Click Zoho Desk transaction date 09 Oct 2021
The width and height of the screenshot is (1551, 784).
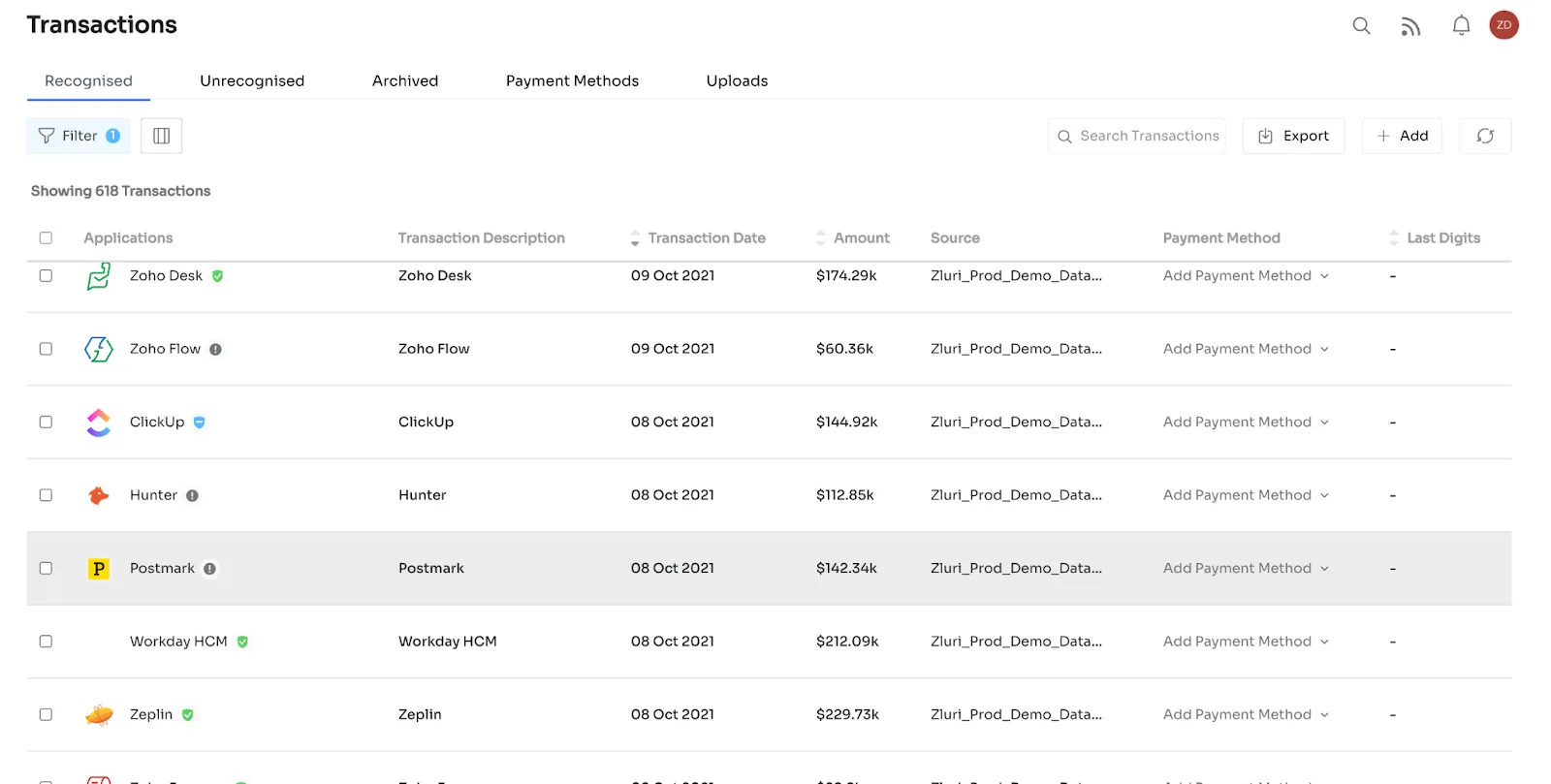click(673, 276)
